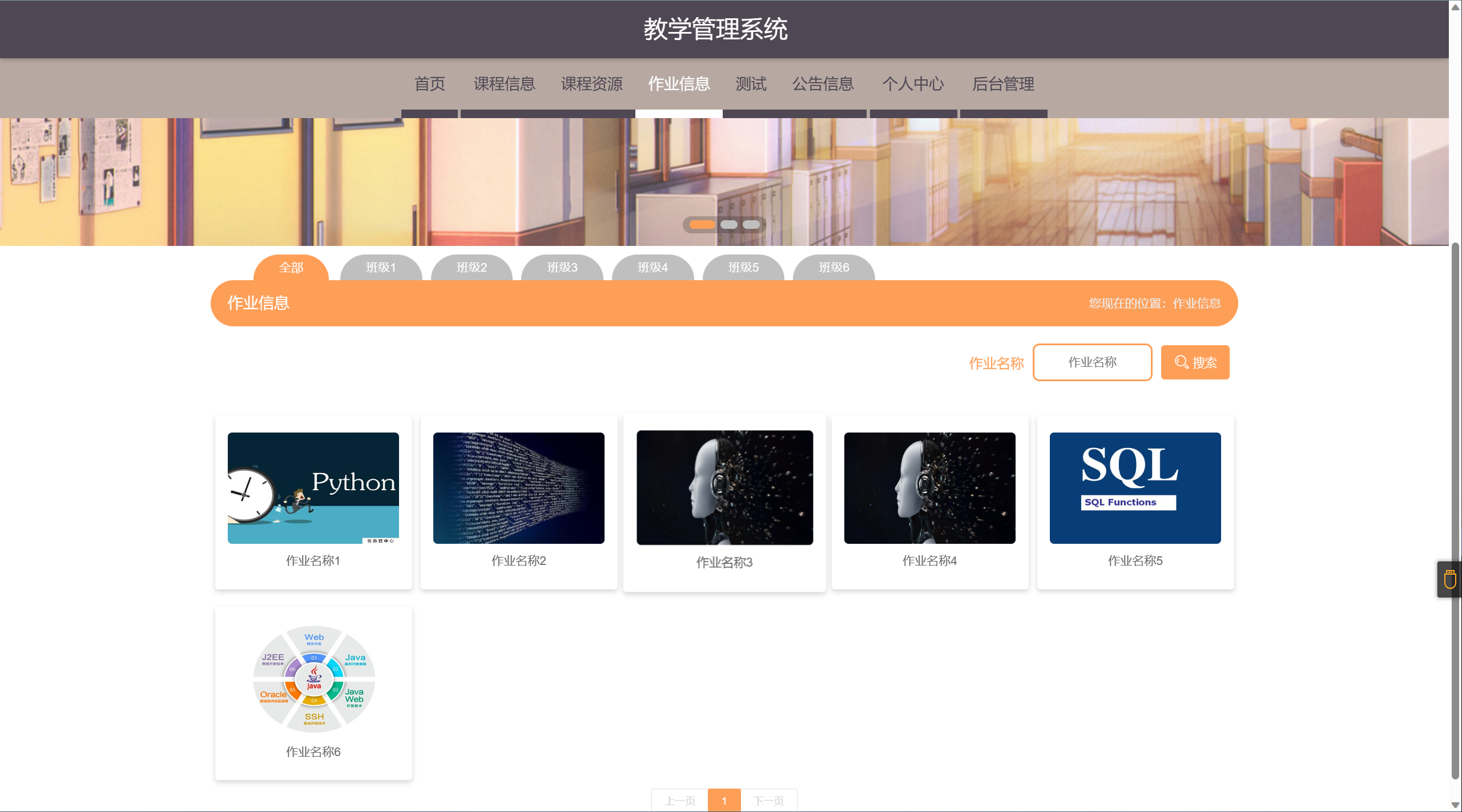Select the third carousel indicator dot

751,225
